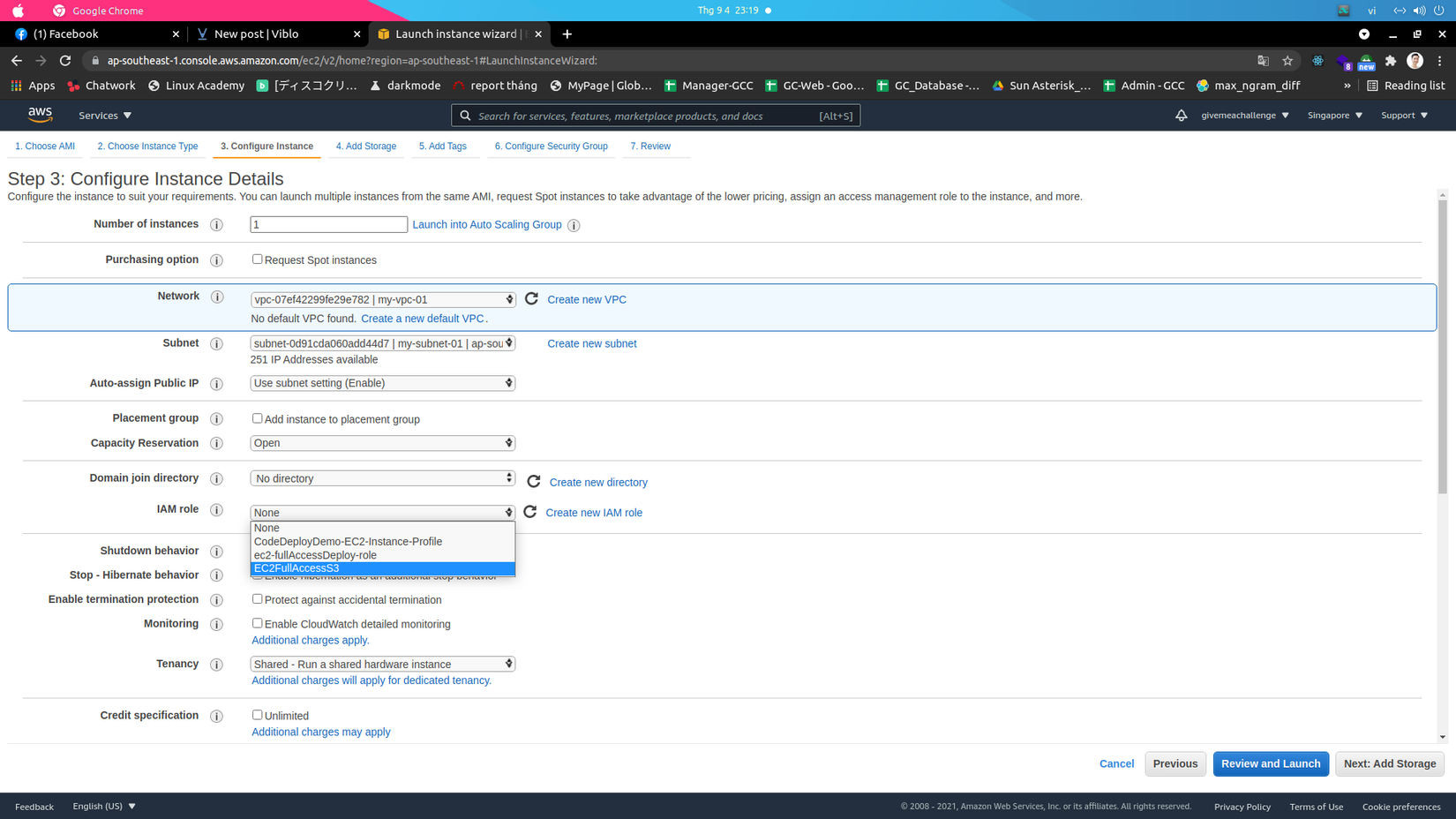
Task: Select EC2FullAccessS3 IAM role option
Action: (x=383, y=568)
